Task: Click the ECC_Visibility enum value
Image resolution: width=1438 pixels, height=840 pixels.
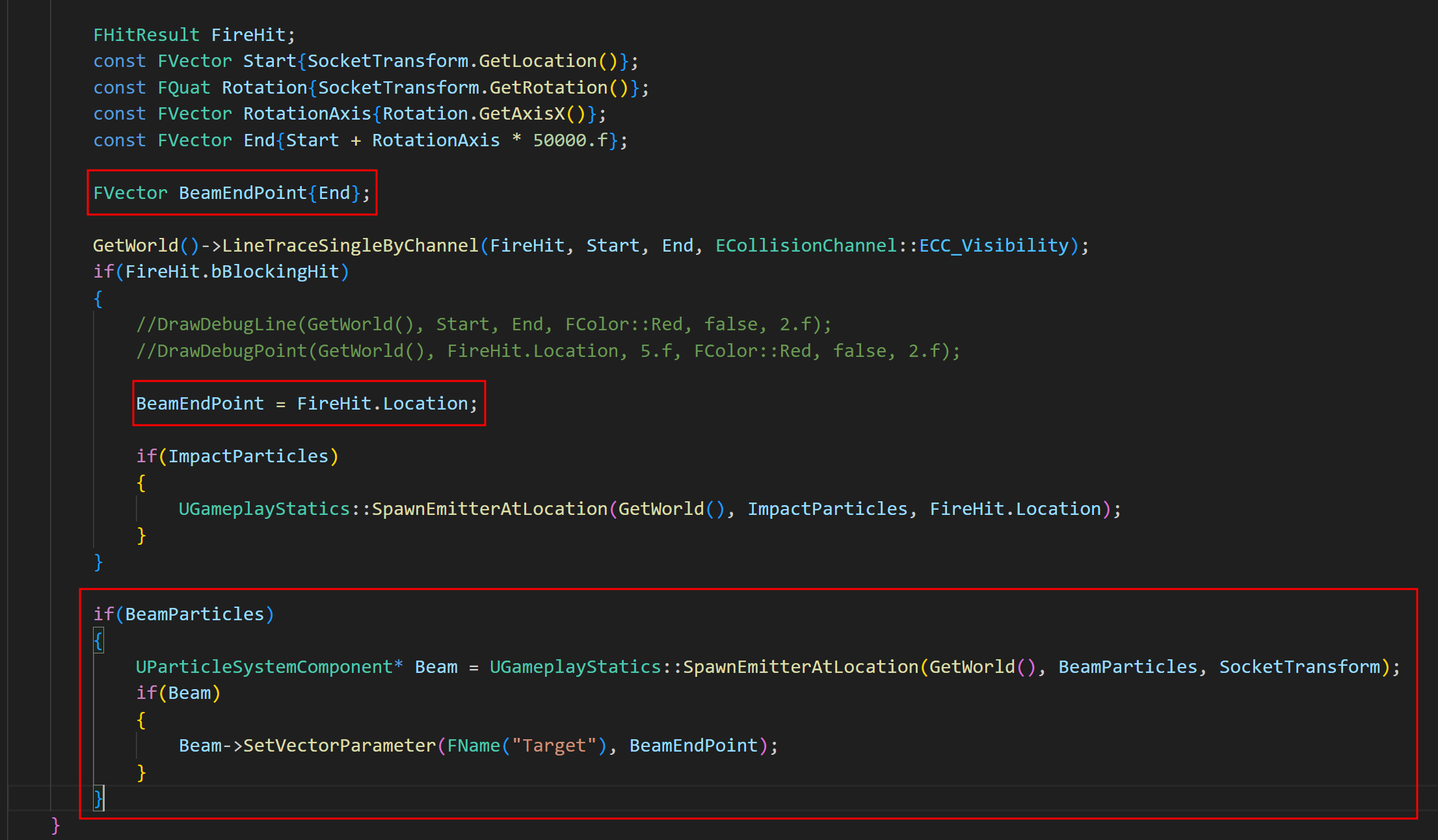Action: (994, 246)
